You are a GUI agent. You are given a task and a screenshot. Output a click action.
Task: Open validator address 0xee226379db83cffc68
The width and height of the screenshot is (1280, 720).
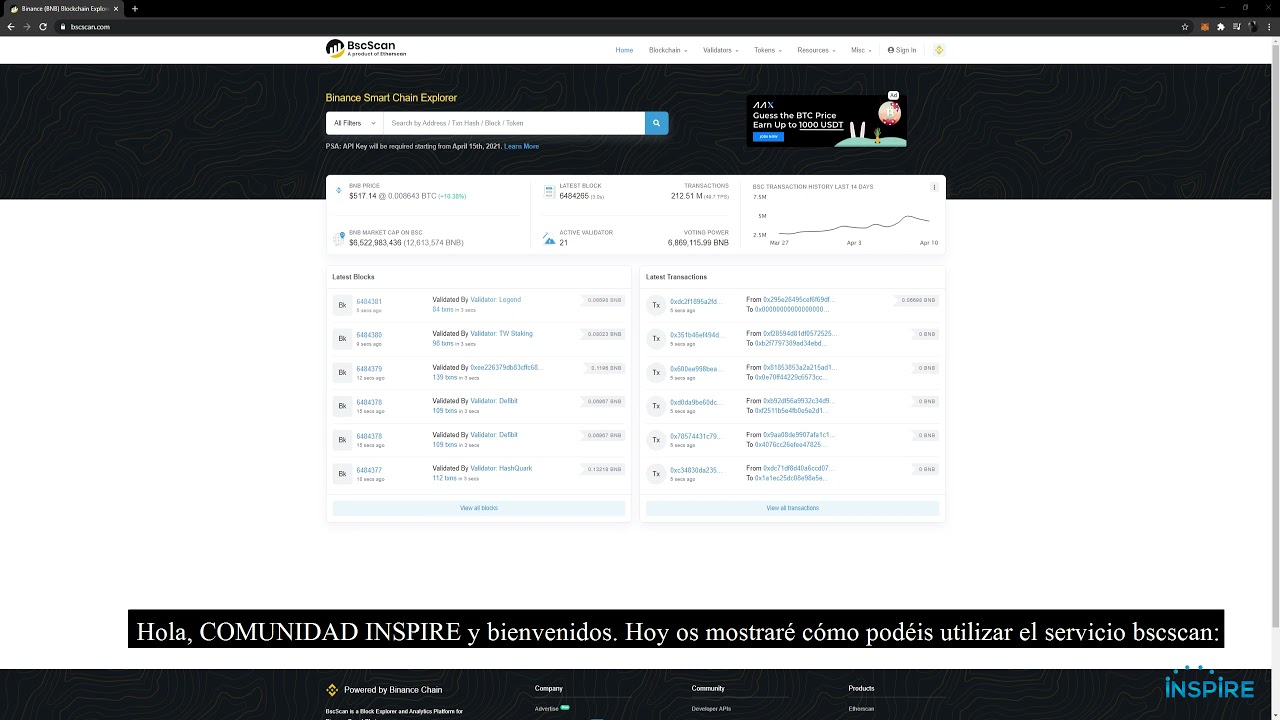coord(506,368)
